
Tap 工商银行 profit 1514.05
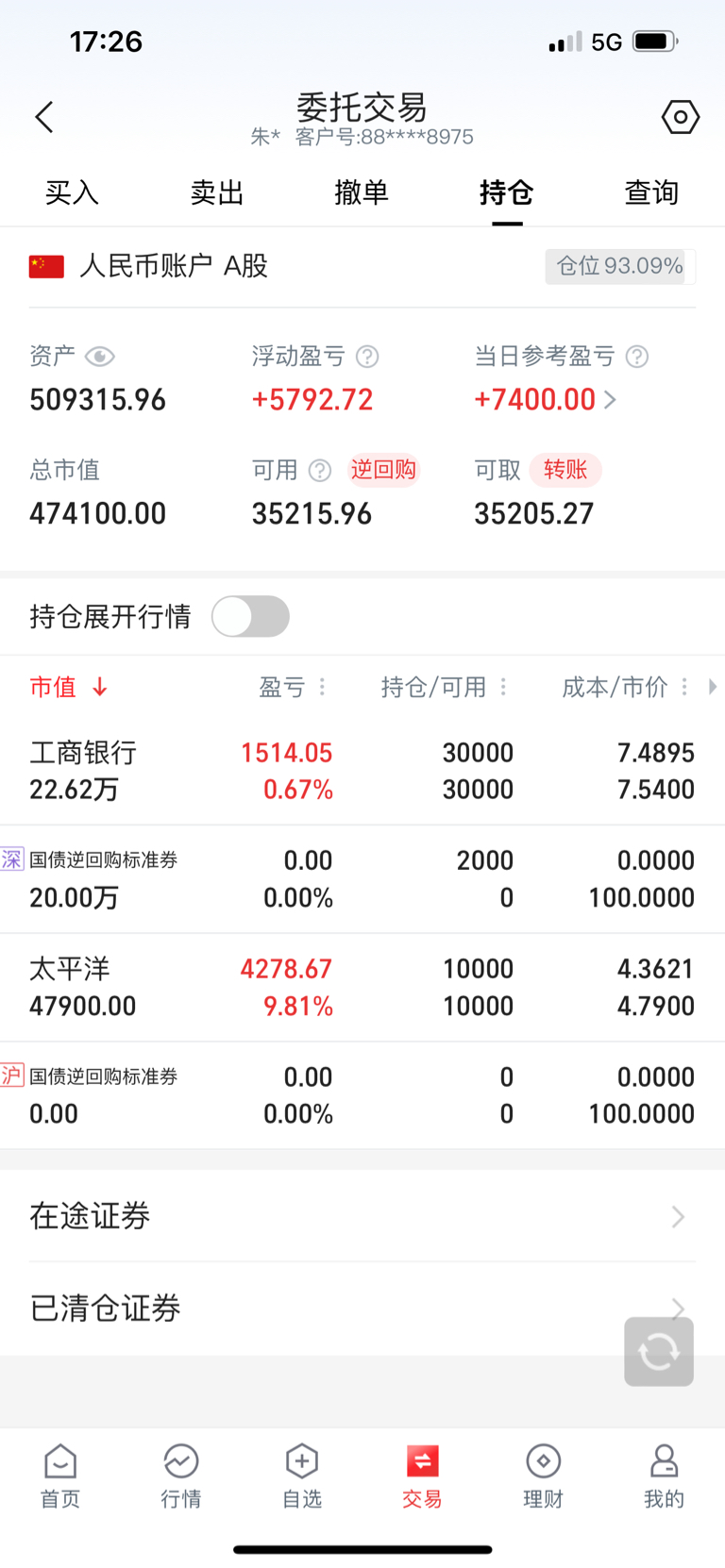286,753
